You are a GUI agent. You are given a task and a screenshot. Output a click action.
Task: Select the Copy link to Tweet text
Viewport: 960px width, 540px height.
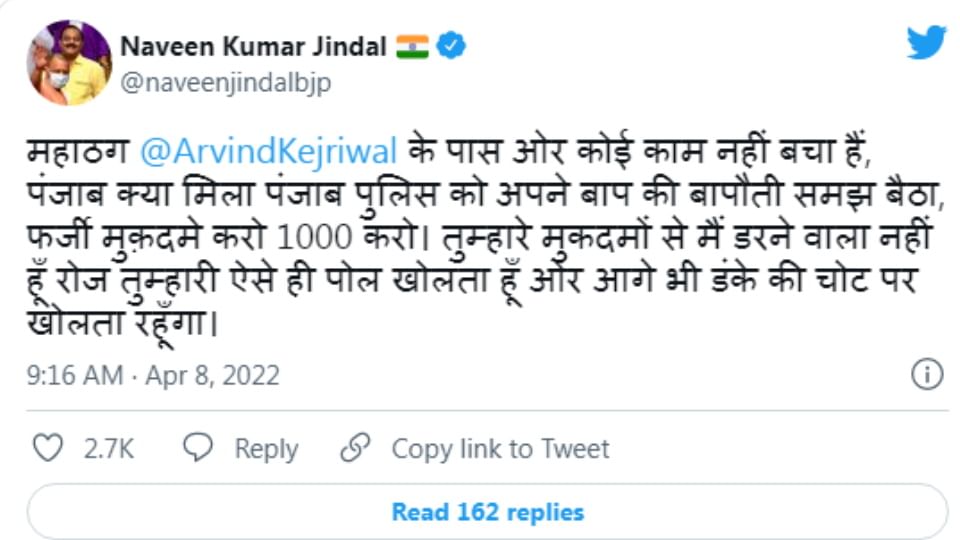[500, 449]
